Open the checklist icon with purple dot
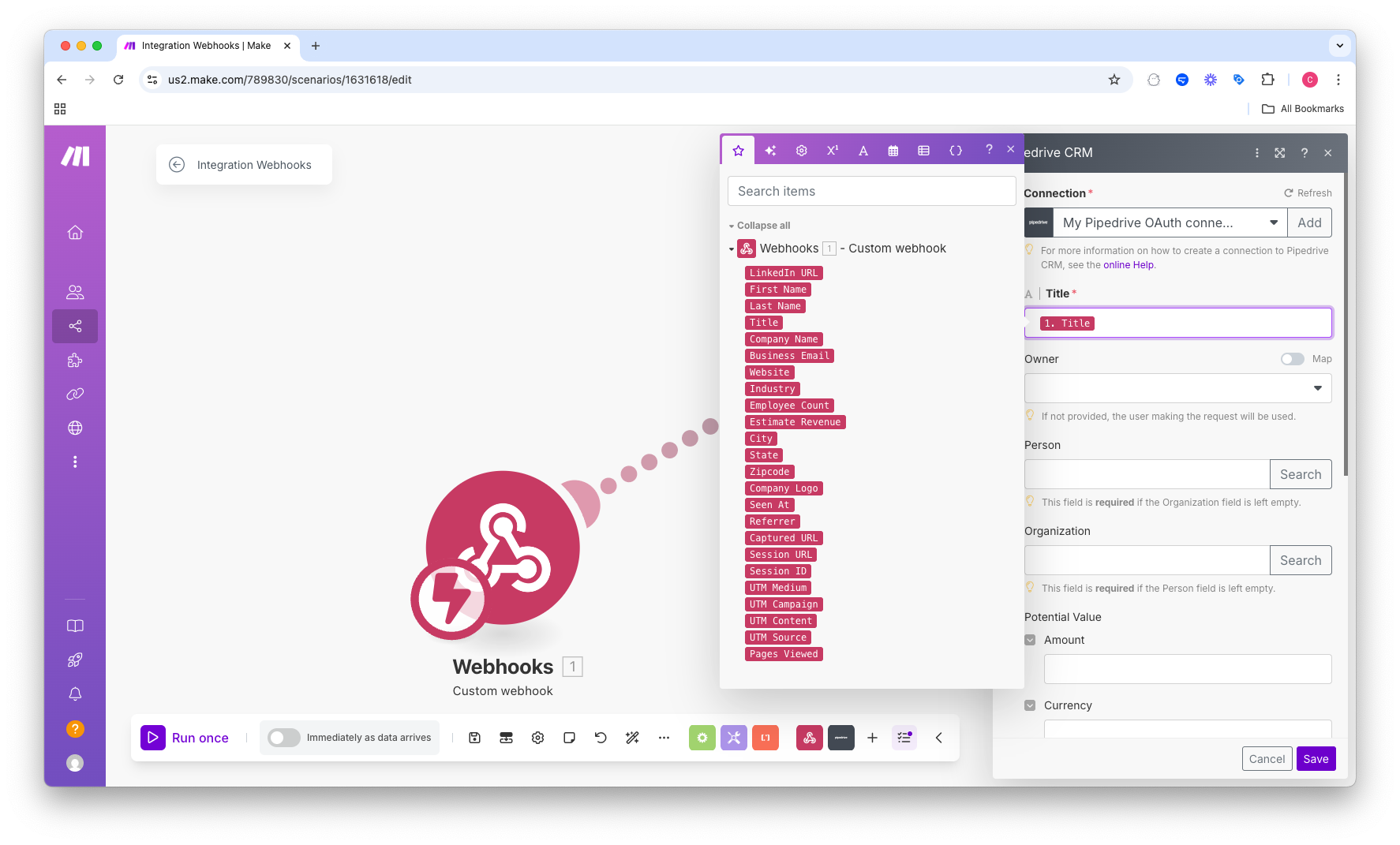This screenshot has height=845, width=1400. click(904, 738)
